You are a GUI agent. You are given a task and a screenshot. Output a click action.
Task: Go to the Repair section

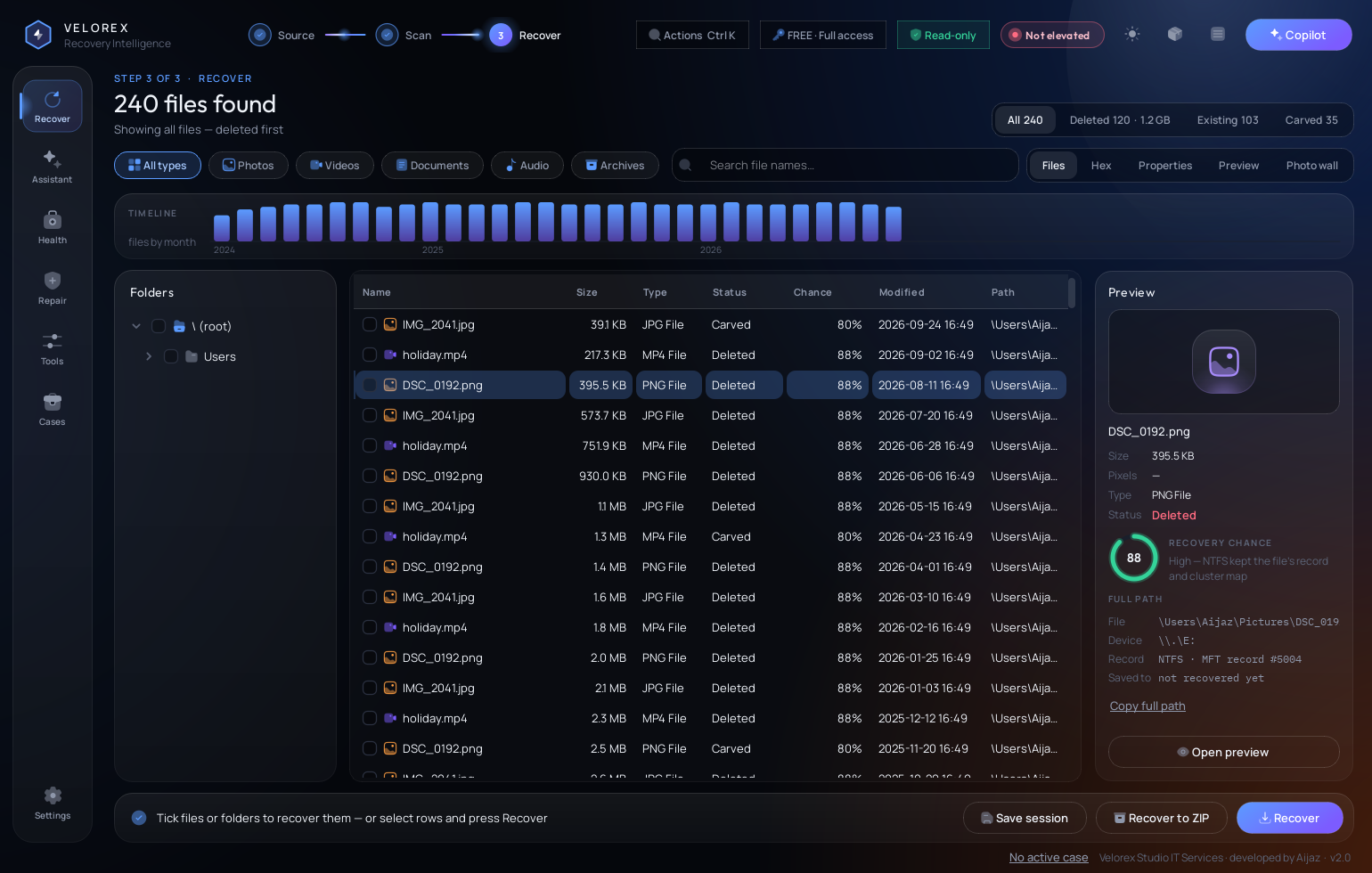point(53,288)
